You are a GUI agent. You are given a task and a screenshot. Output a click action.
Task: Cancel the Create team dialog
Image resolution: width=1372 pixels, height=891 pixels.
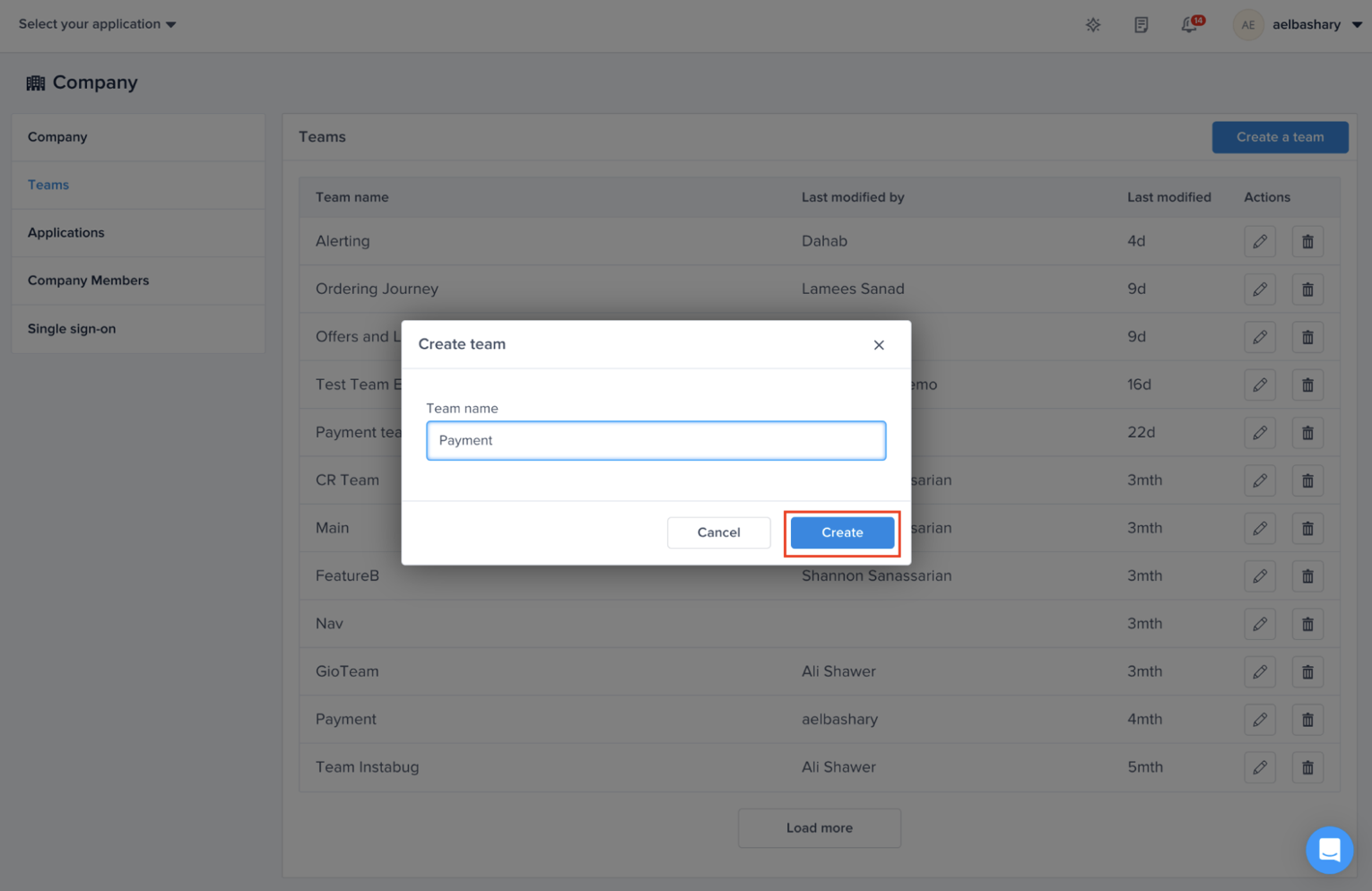tap(718, 532)
